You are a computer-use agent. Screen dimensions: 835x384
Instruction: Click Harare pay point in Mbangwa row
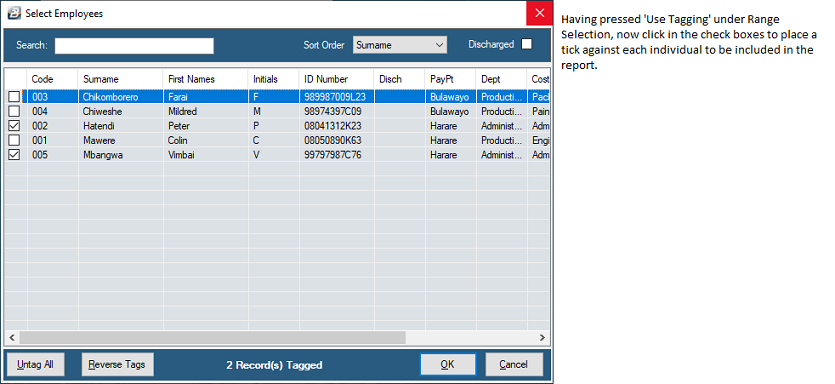(x=443, y=154)
